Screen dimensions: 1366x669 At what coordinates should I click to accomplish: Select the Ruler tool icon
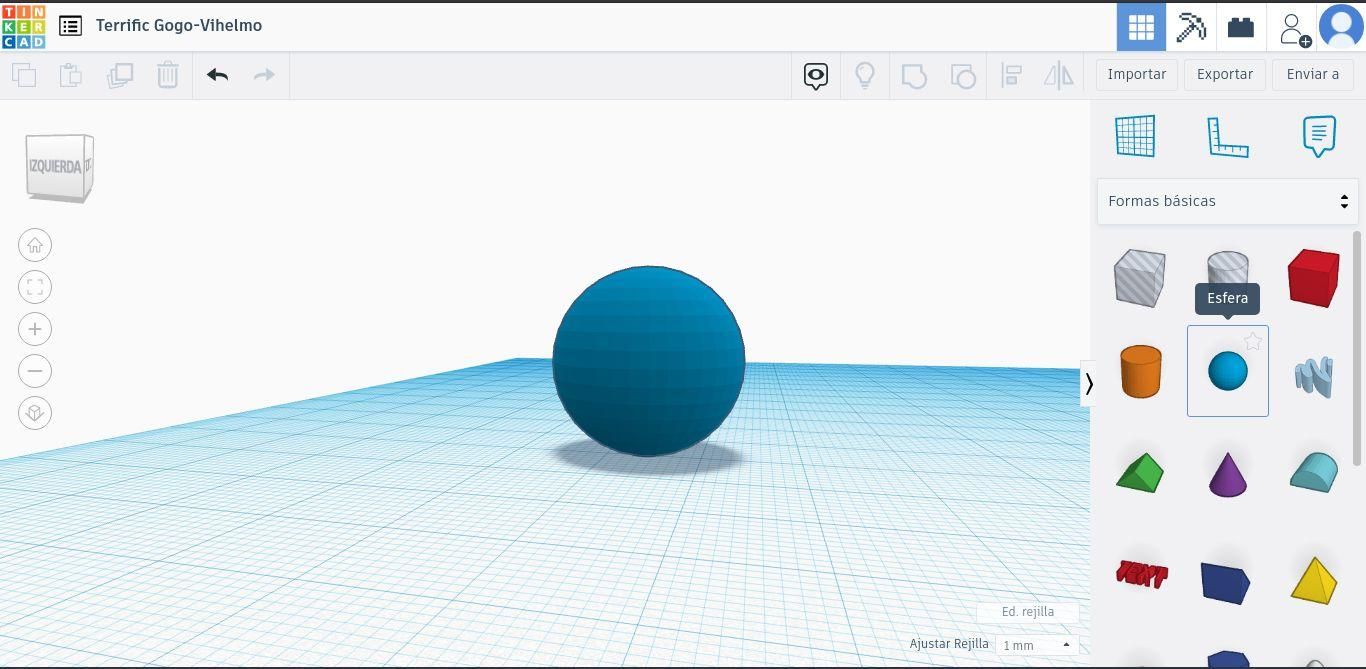tap(1227, 137)
